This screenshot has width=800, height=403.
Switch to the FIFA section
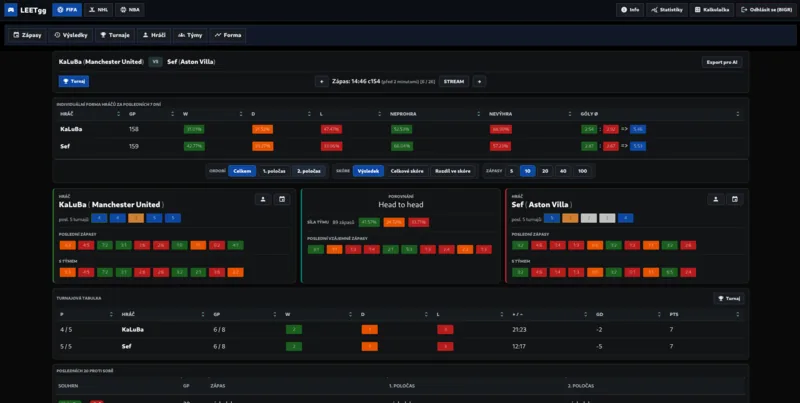67,10
